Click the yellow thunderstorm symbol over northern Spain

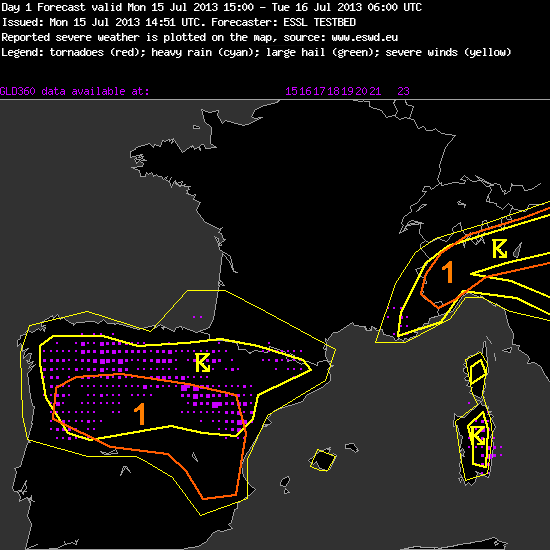[203, 362]
